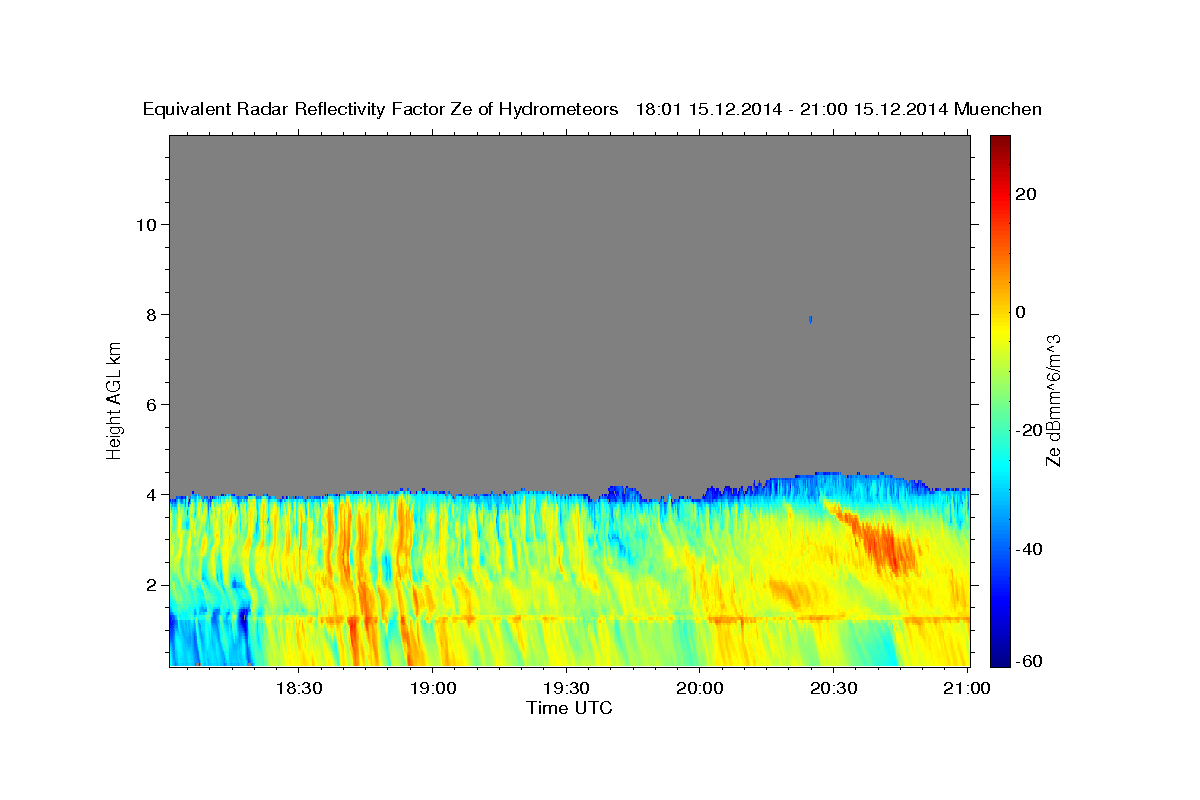Click the 'Ze dBmm^6/m^3' colorbar label
Image resolution: width=1200 pixels, height=800 pixels.
[1053, 400]
